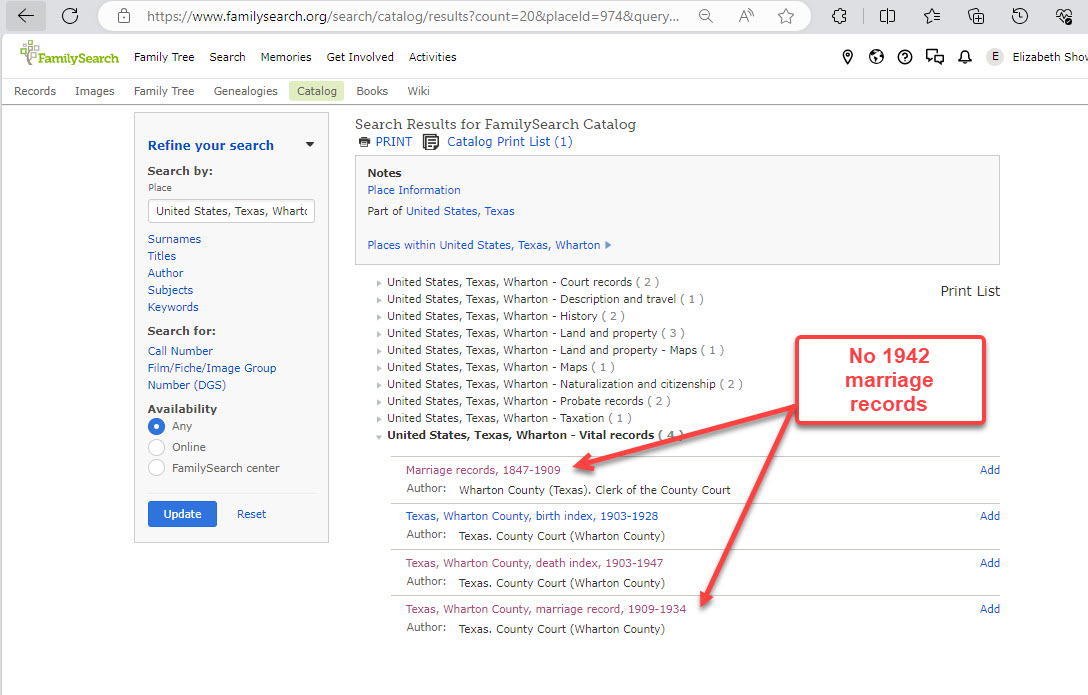This screenshot has width=1088, height=695.
Task: Select the FamilySearch center radio button
Action: pos(157,468)
